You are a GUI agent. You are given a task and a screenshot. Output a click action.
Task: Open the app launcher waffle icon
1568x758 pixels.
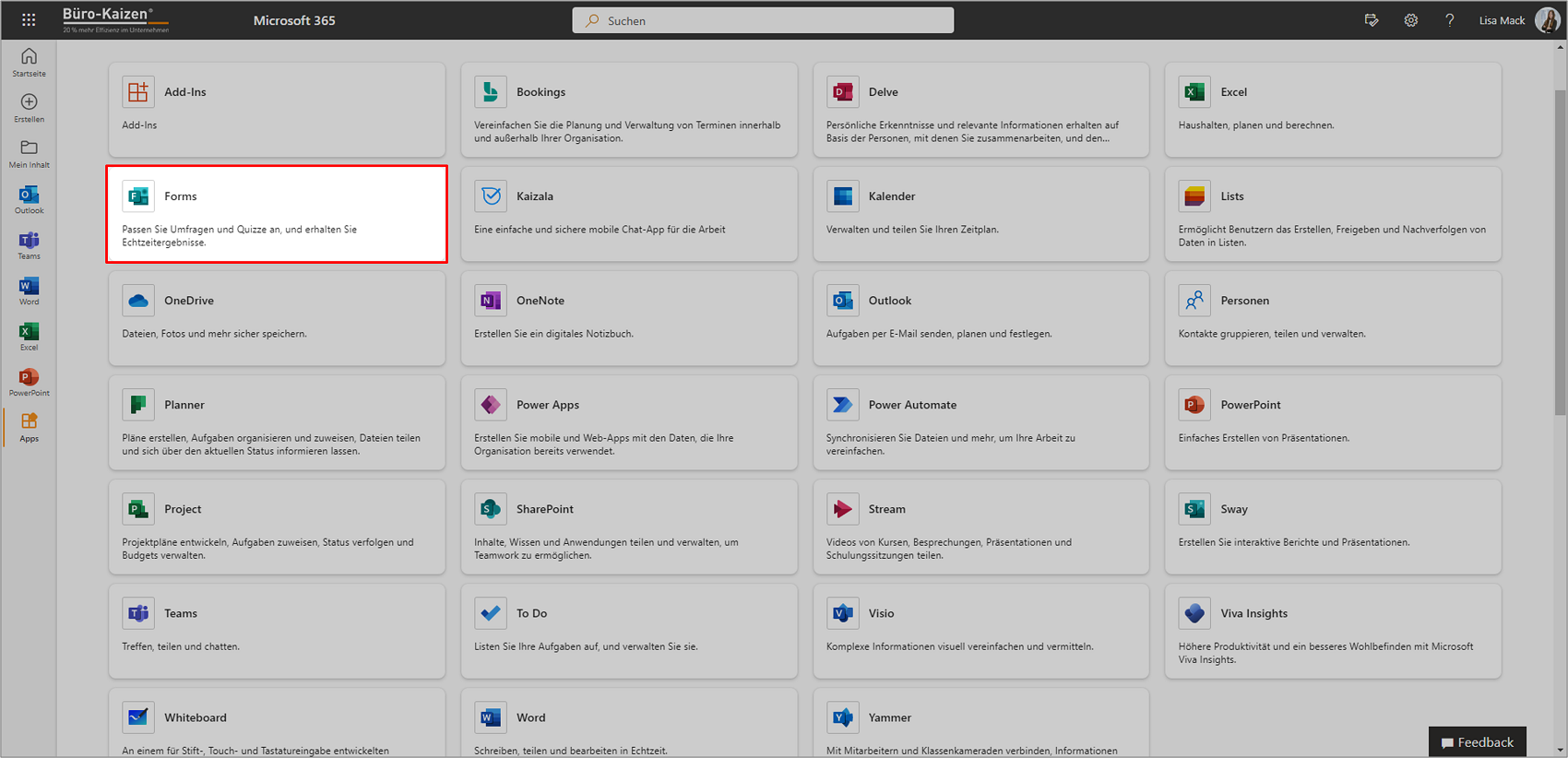click(29, 19)
